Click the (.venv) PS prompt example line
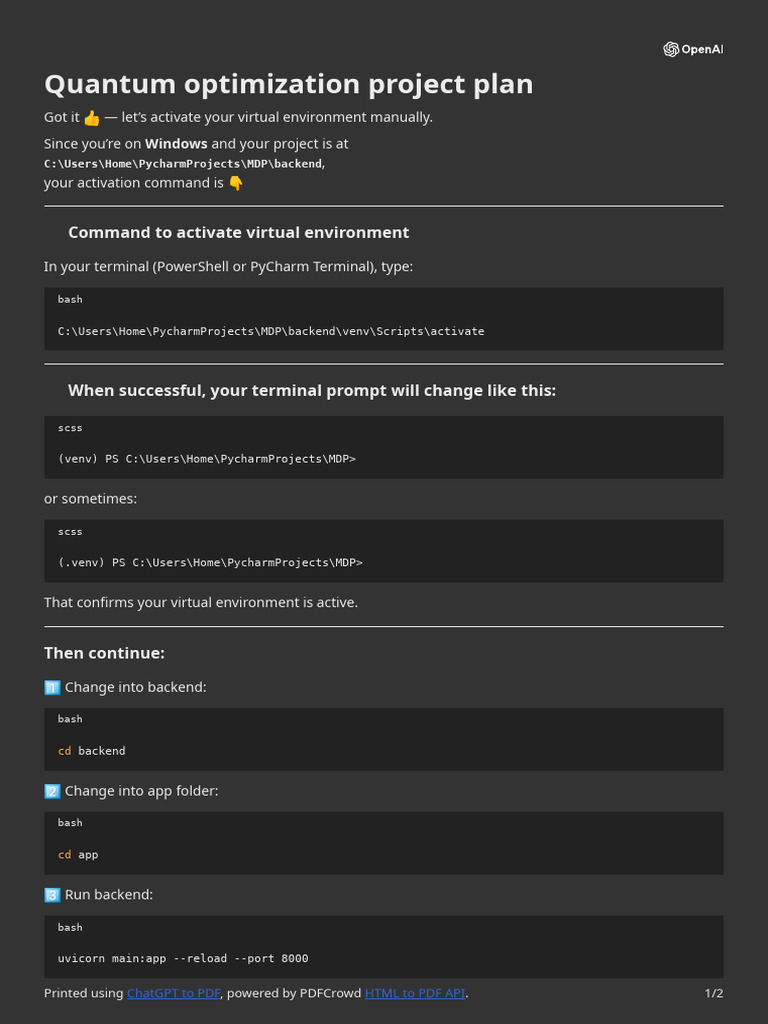This screenshot has height=1024, width=768. click(x=210, y=563)
